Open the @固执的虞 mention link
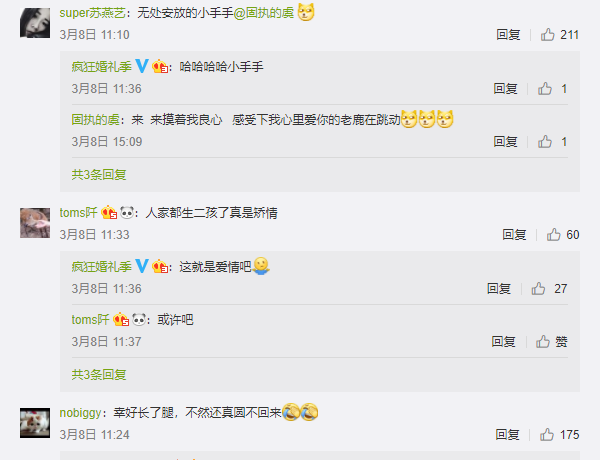Viewport: 600px width, 460px height. [264, 13]
